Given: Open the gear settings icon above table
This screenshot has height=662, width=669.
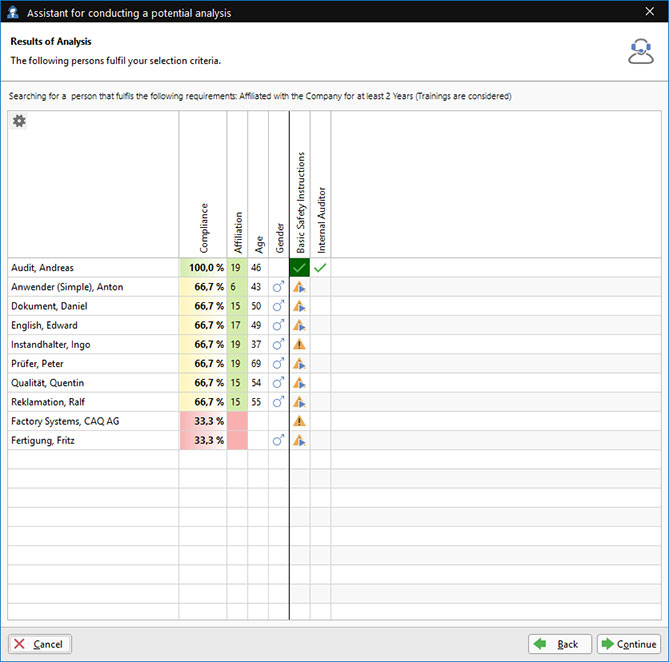Looking at the screenshot, I should [19, 121].
